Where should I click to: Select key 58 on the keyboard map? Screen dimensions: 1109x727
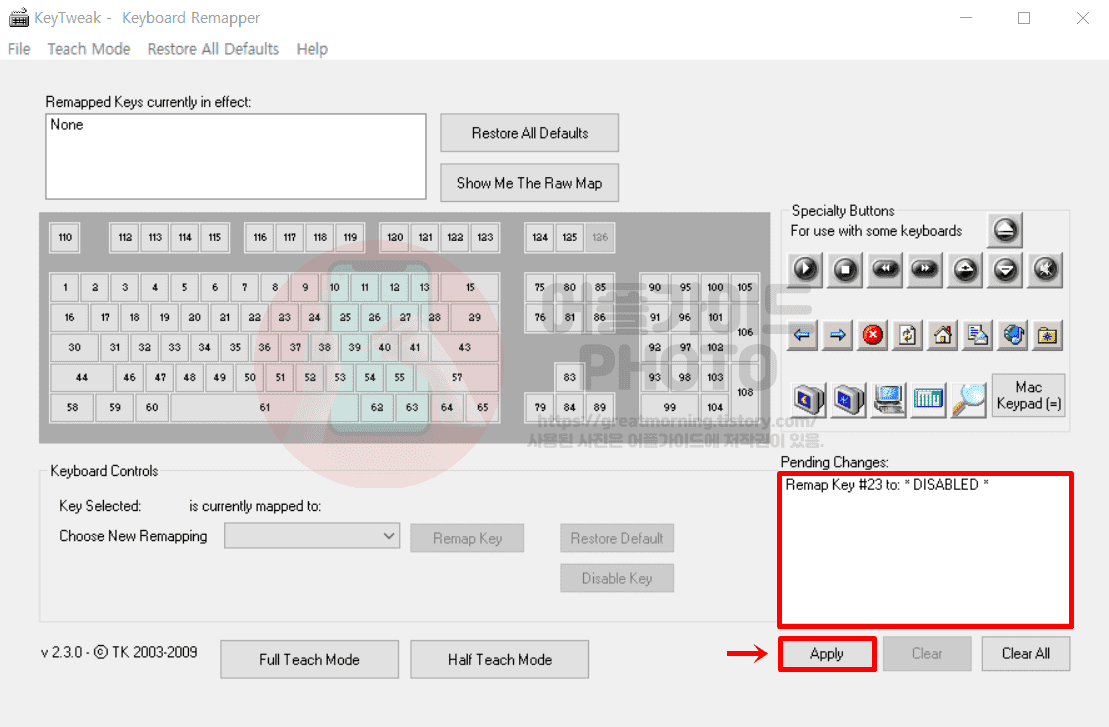[72, 407]
